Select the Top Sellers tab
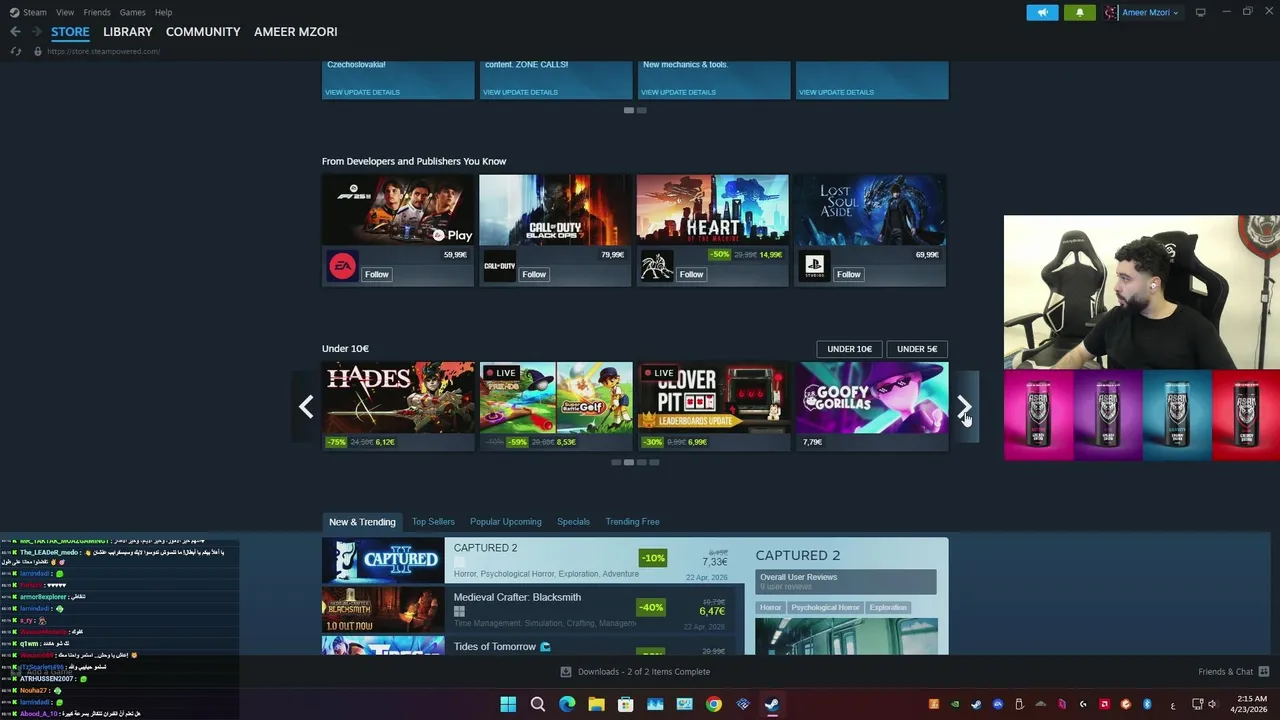Viewport: 1280px width, 720px height. [433, 522]
